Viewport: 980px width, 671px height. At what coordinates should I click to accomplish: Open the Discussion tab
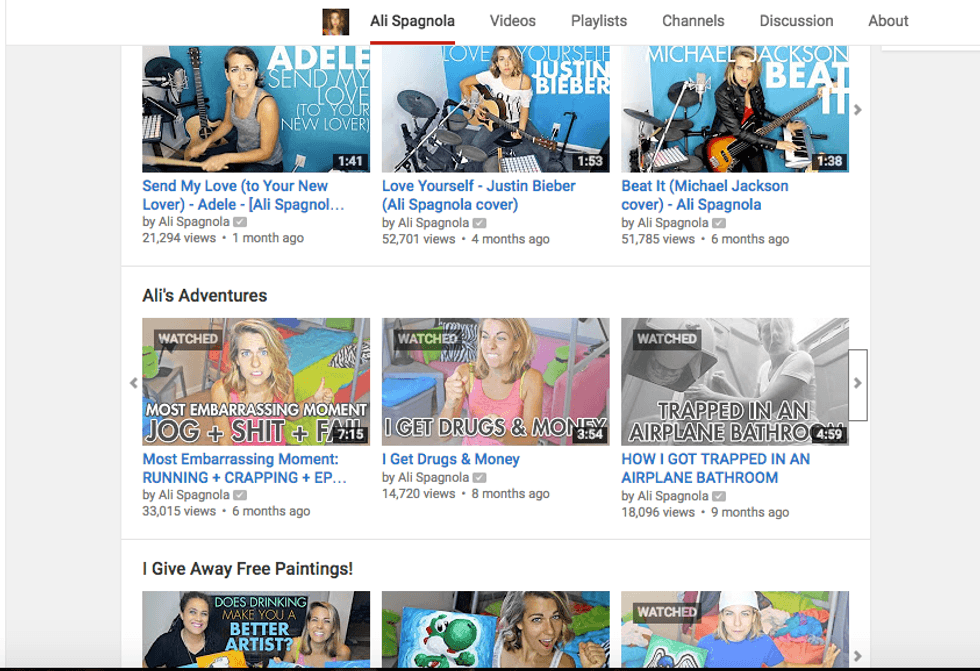click(796, 21)
